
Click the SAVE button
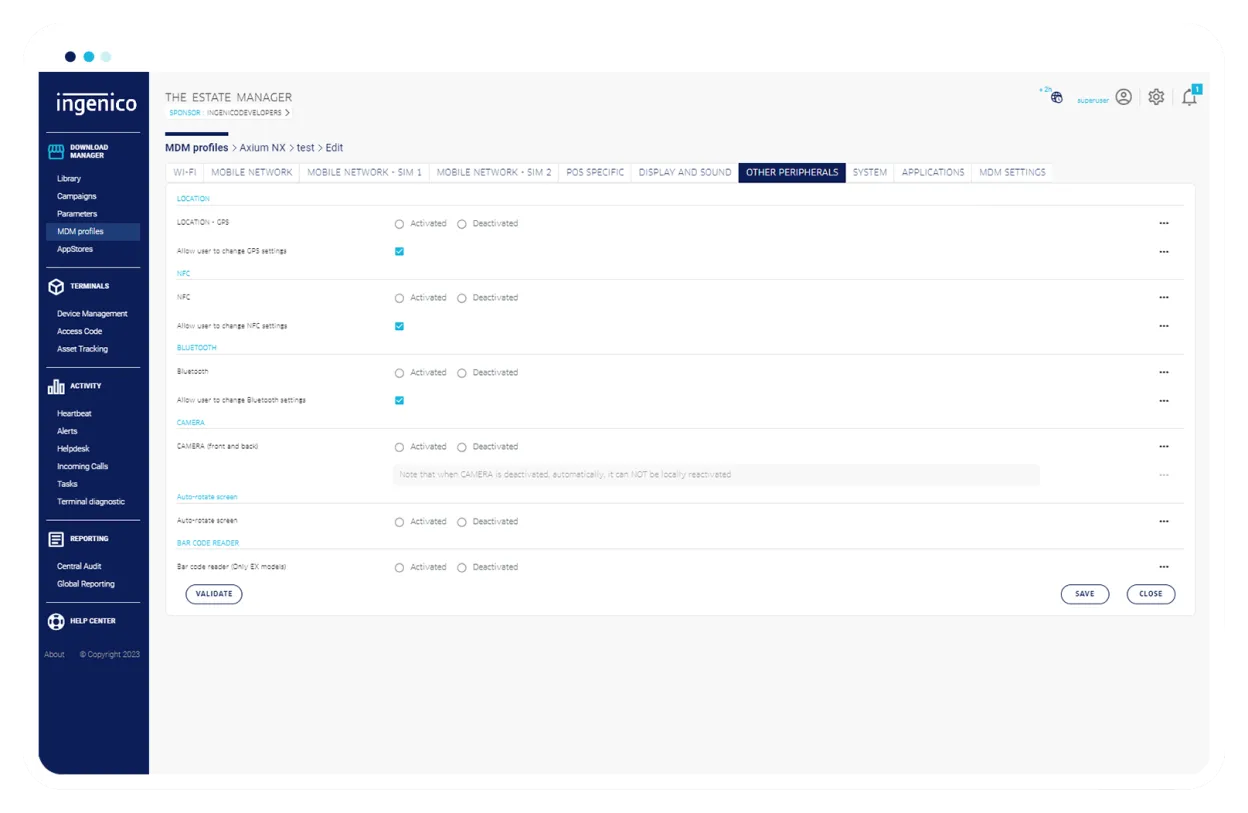1085,594
